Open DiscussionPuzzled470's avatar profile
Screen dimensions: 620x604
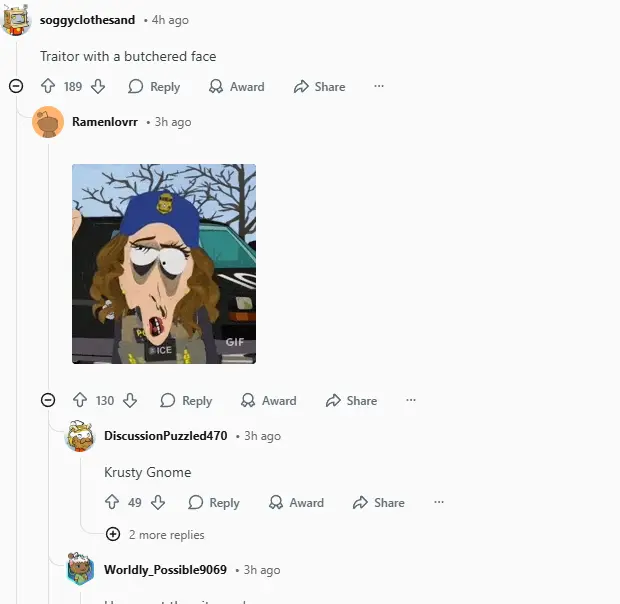point(80,436)
